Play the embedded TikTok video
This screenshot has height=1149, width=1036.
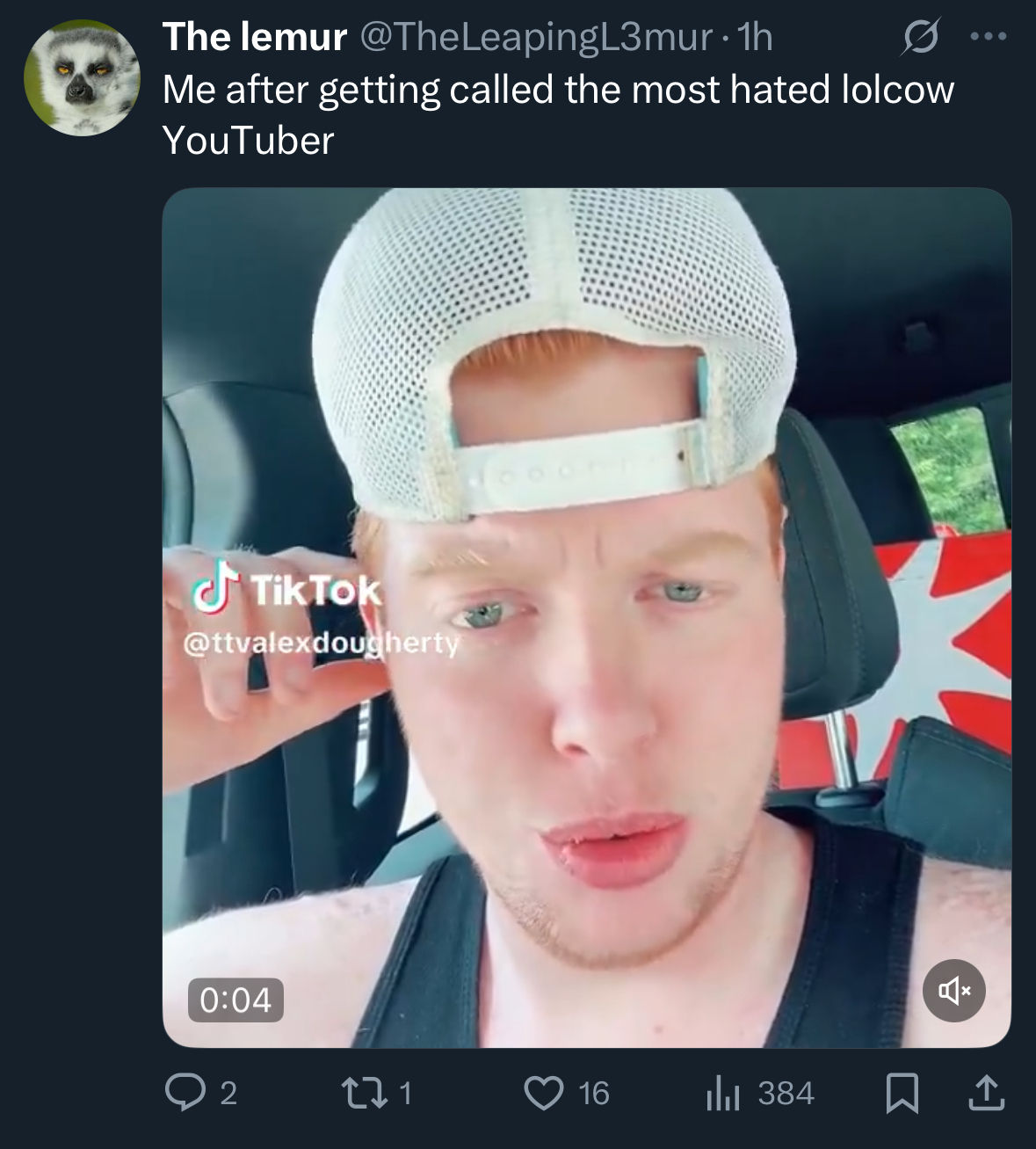coord(586,617)
